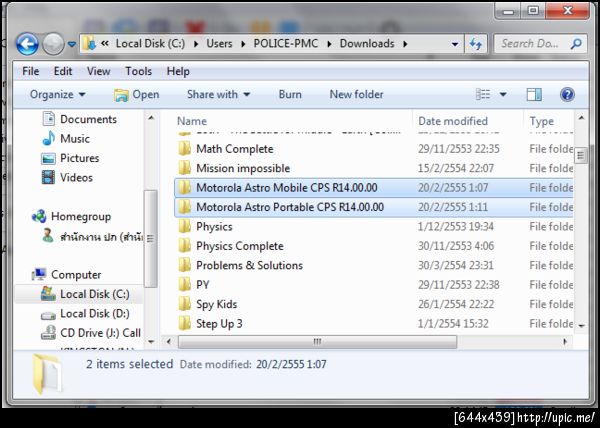
Task: Select the Math Complete folder
Action: tap(235, 149)
